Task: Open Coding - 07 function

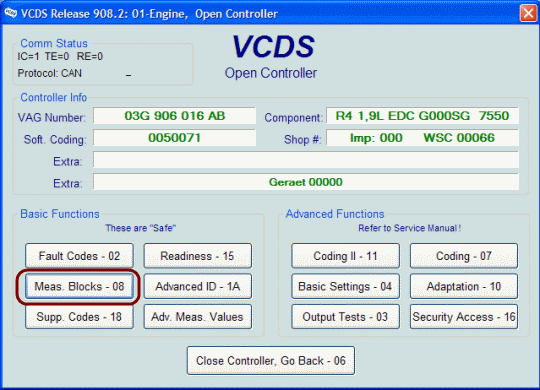Action: 464,256
